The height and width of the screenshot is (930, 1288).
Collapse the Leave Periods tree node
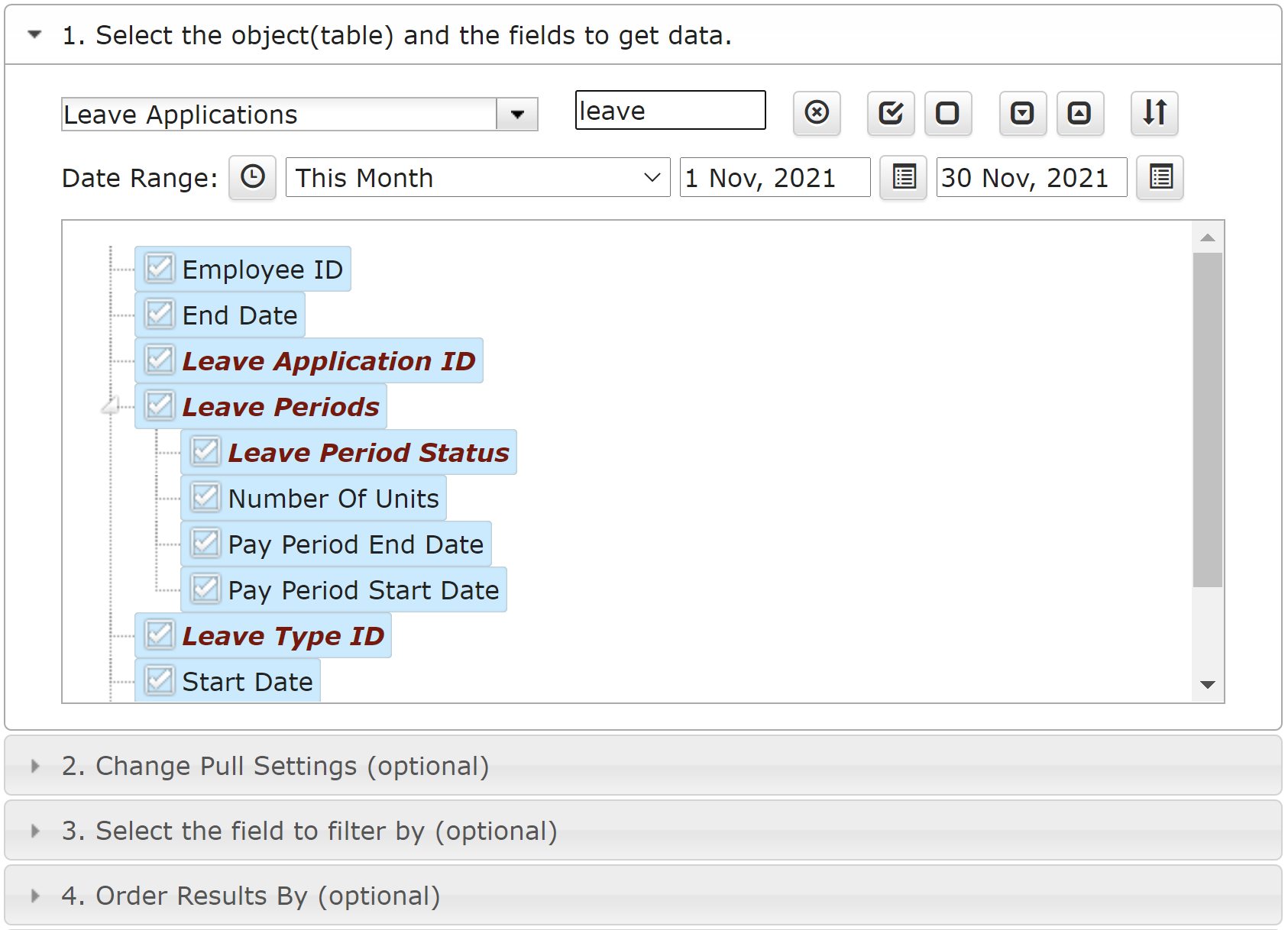[x=111, y=406]
